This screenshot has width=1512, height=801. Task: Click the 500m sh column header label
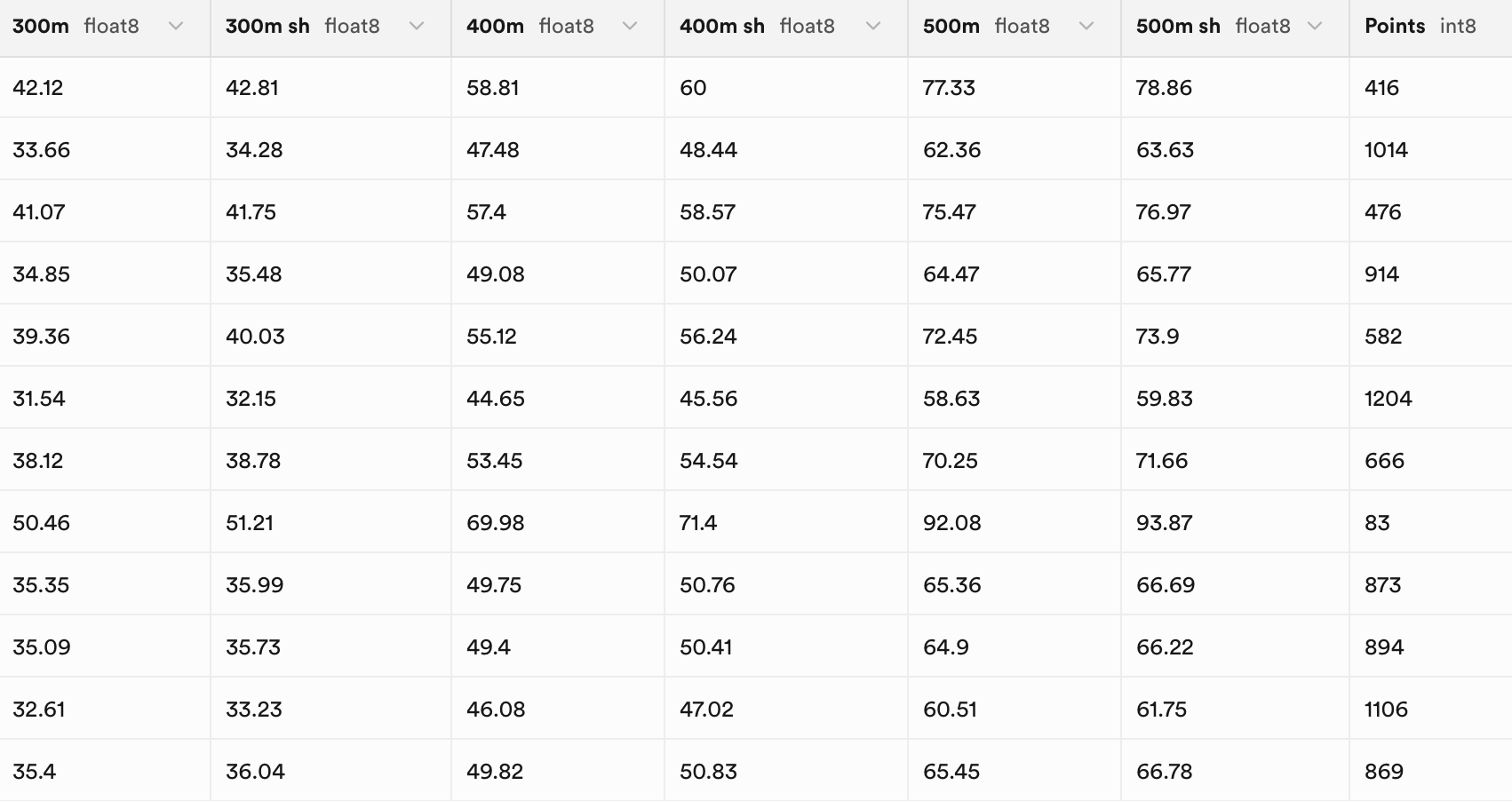click(x=1178, y=27)
